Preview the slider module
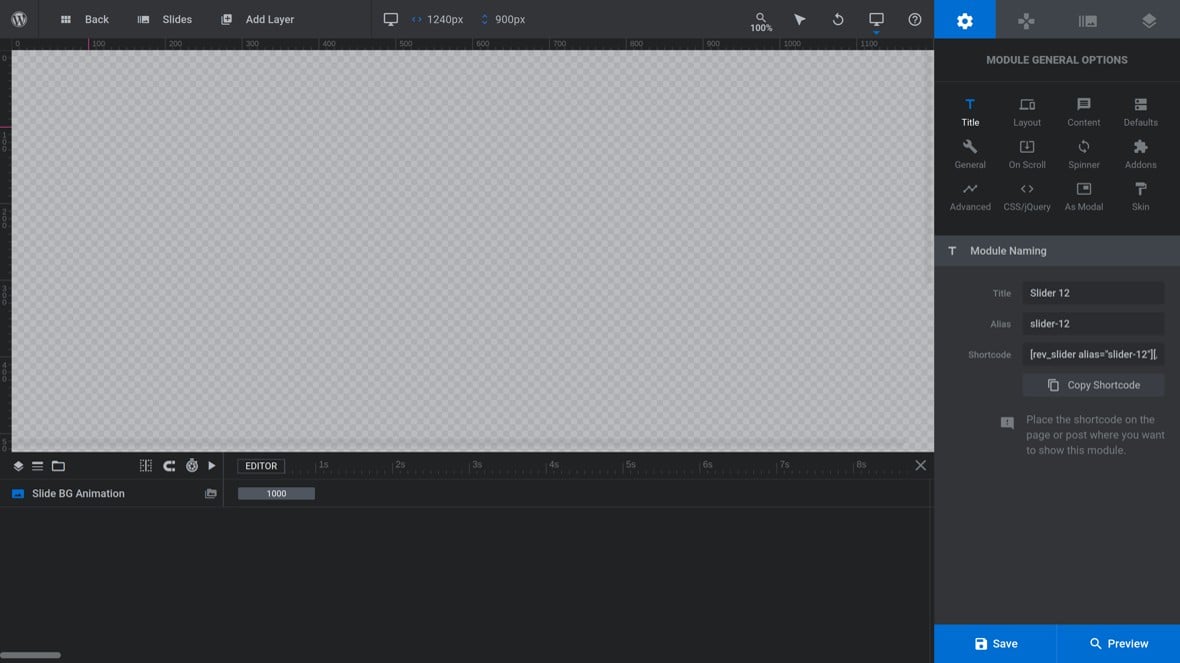The height and width of the screenshot is (663, 1180). pyautogui.click(x=1118, y=643)
